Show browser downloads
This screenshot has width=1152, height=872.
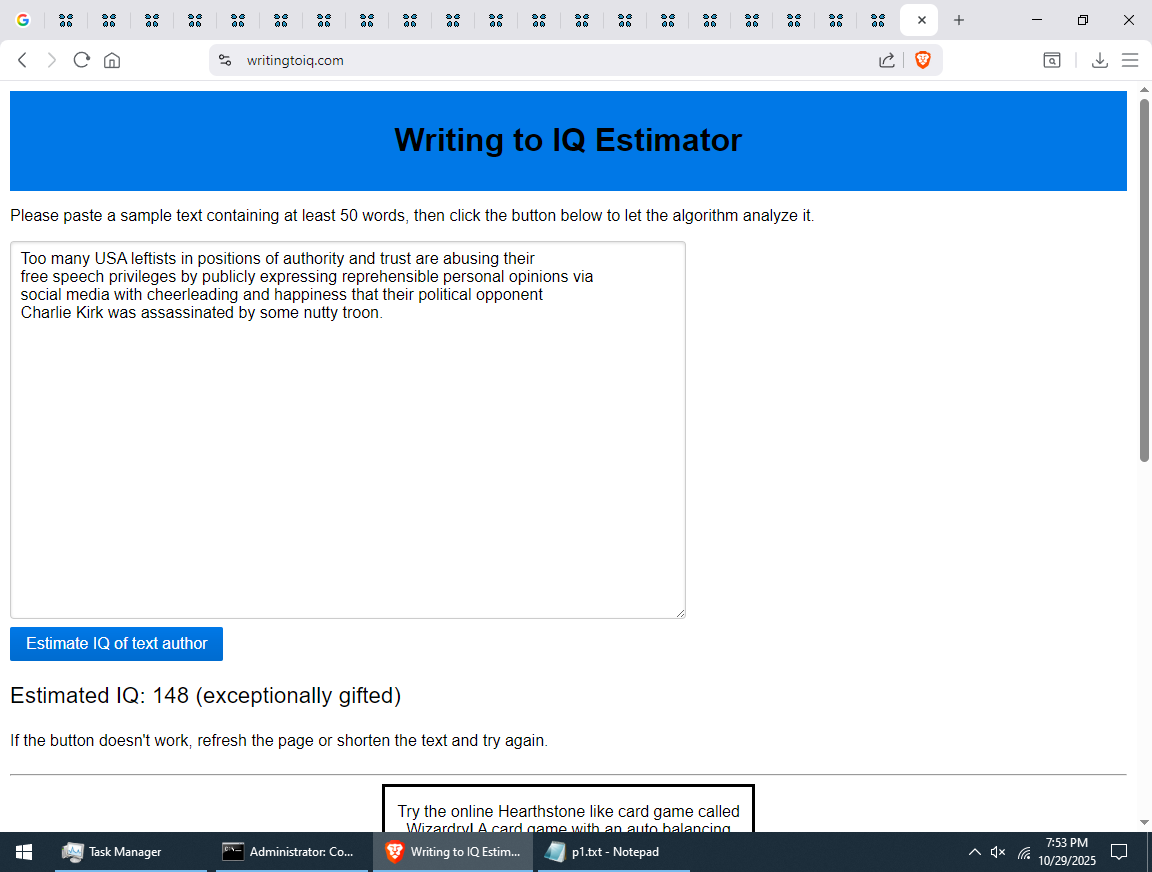pos(1100,60)
